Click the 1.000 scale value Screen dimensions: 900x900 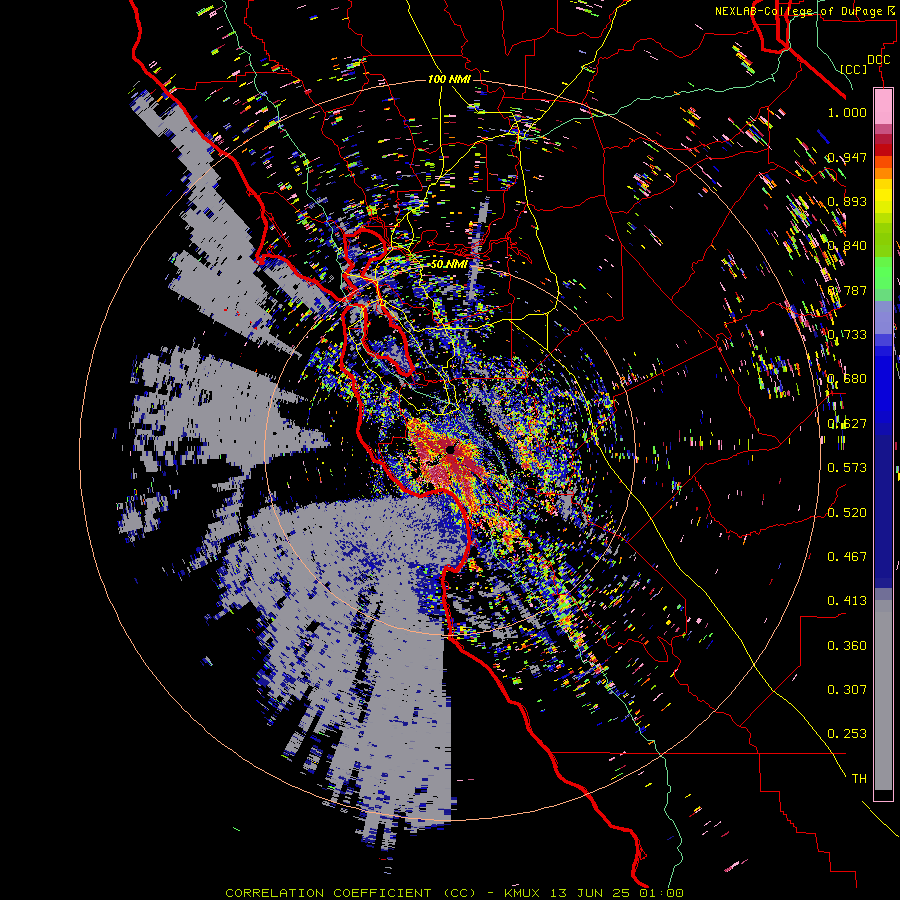click(847, 112)
